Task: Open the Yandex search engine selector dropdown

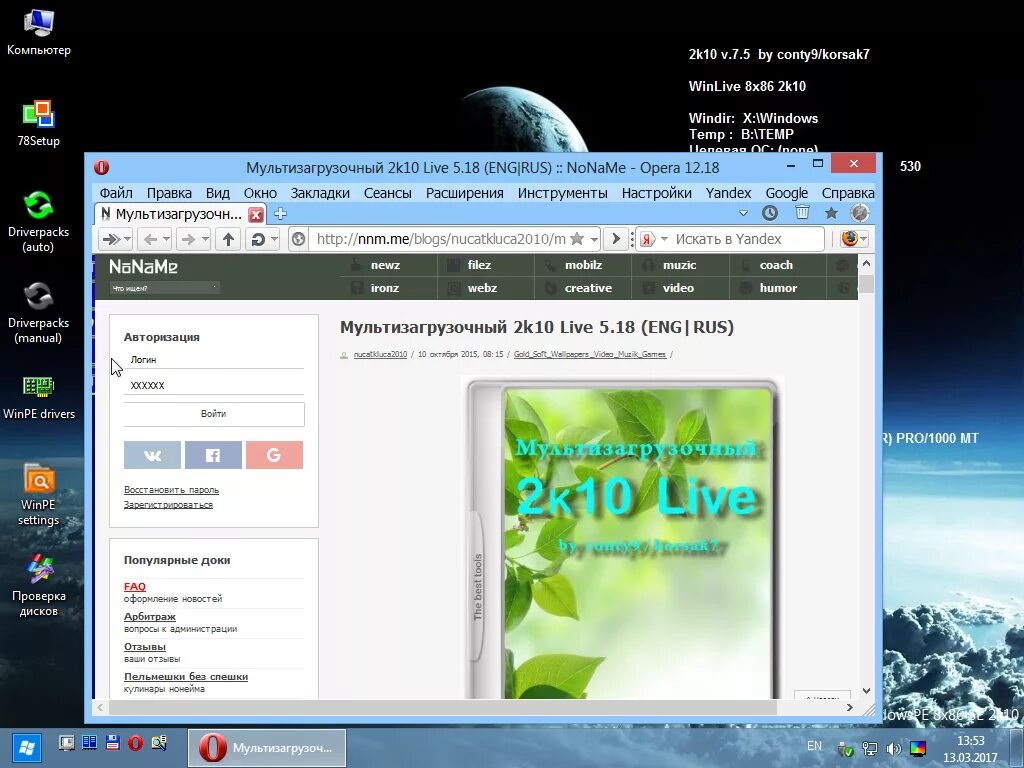Action: pyautogui.click(x=660, y=239)
